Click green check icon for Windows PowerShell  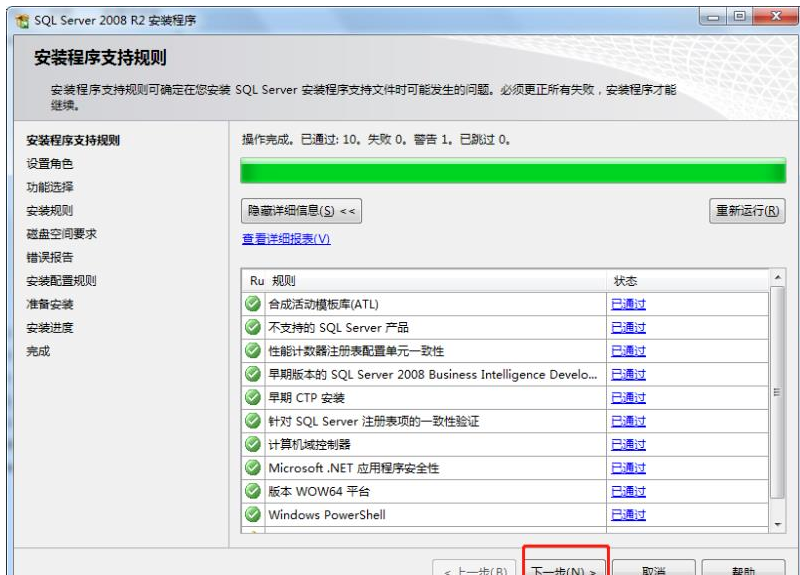coord(253,514)
